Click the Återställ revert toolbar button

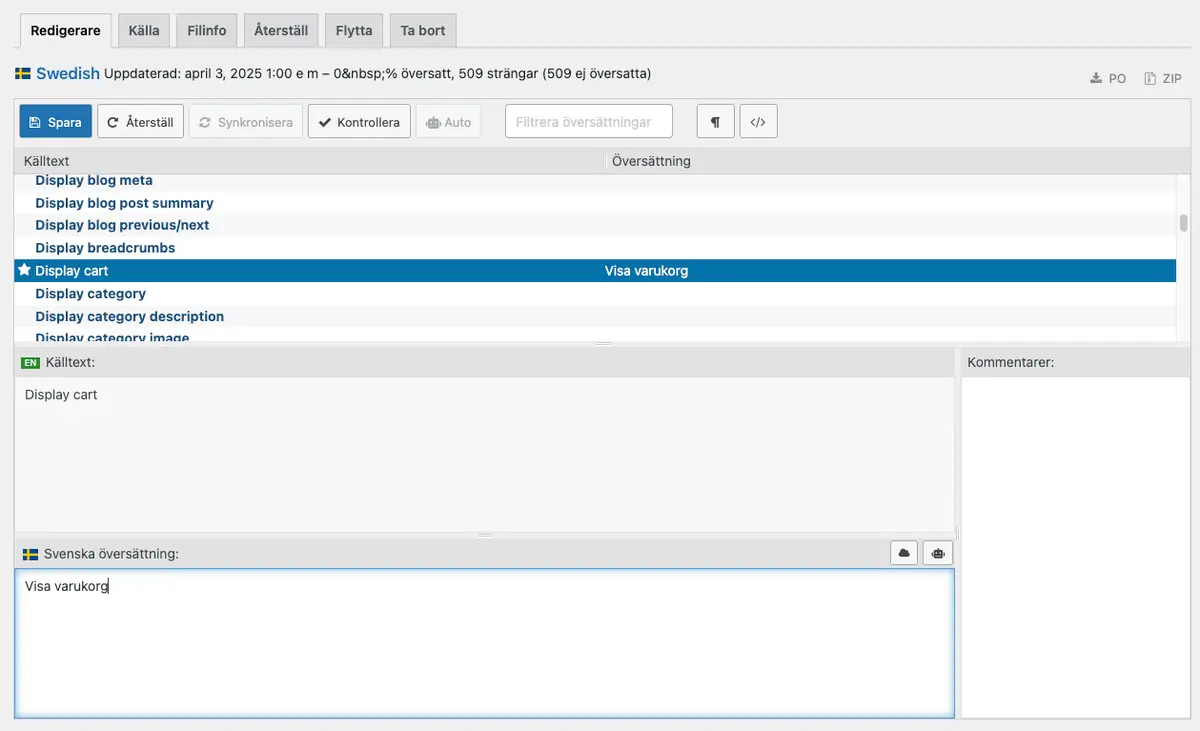click(140, 122)
